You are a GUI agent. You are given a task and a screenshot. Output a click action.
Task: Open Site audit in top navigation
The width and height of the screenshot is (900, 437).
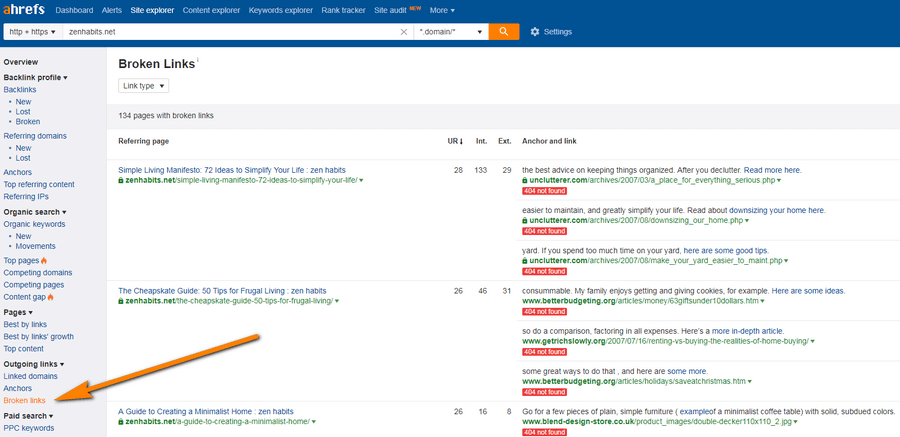pos(390,10)
